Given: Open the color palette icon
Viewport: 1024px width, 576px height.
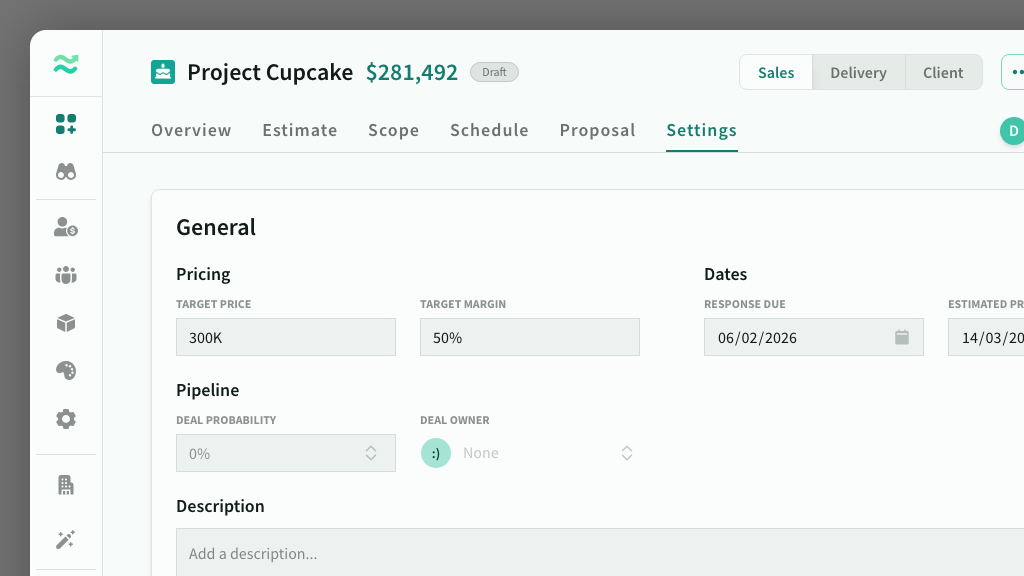Looking at the screenshot, I should pos(66,371).
